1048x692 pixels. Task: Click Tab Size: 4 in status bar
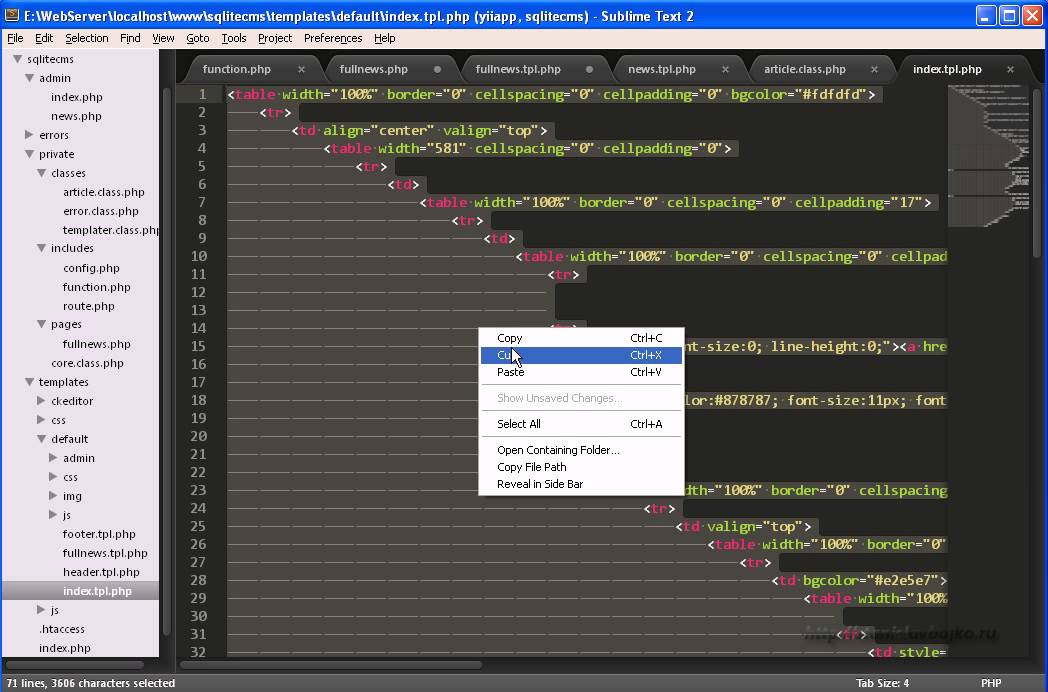883,683
